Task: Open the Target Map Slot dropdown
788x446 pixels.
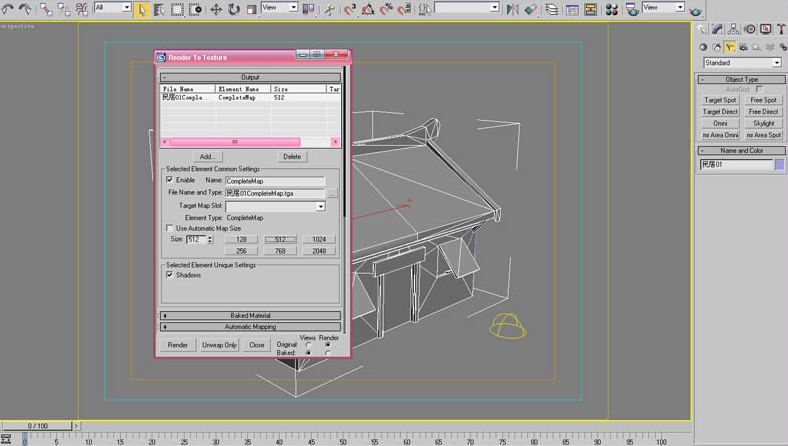Action: click(321, 206)
